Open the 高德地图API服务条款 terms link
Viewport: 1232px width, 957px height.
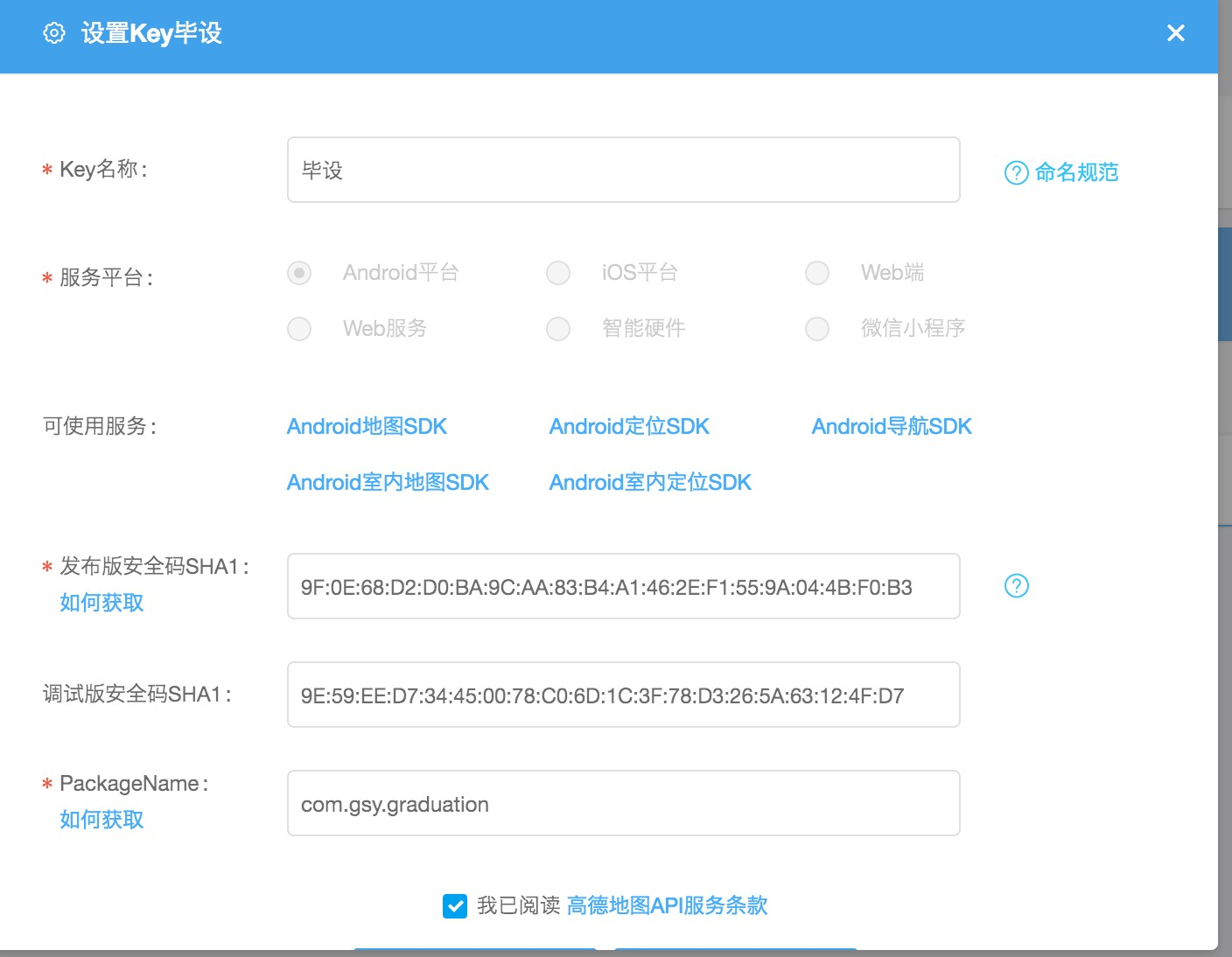click(x=668, y=905)
